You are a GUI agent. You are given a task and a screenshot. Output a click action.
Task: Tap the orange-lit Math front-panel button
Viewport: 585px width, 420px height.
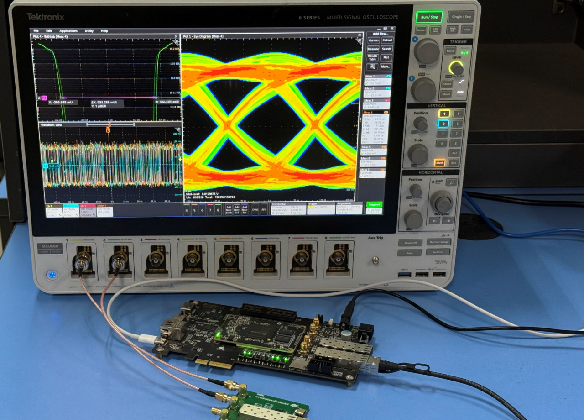(x=439, y=163)
